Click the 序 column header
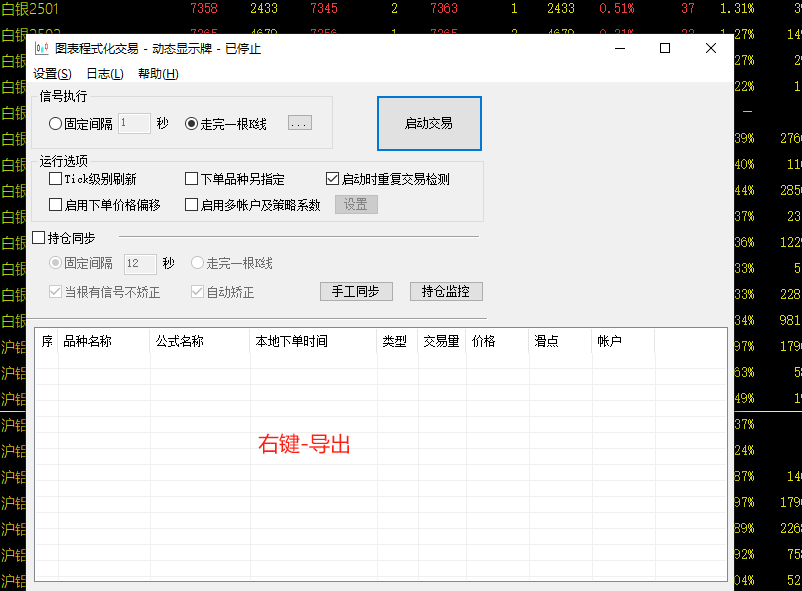Viewport: 802px width, 591px height. point(47,341)
